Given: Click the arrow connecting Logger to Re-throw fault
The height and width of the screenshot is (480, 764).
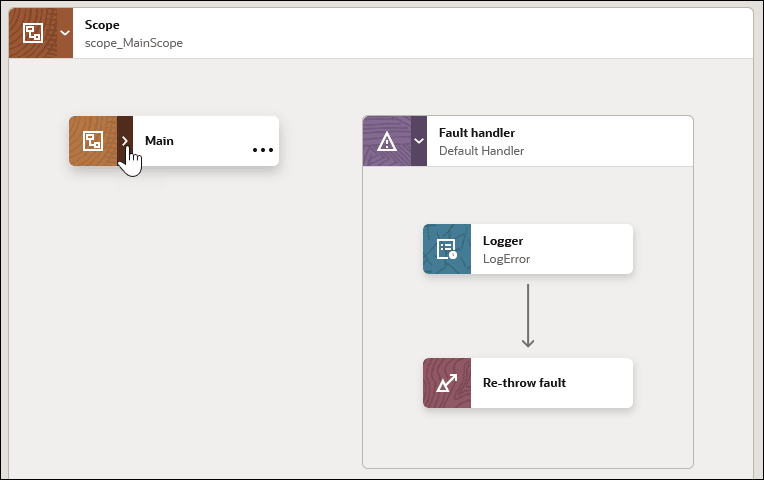Looking at the screenshot, I should click(x=528, y=315).
